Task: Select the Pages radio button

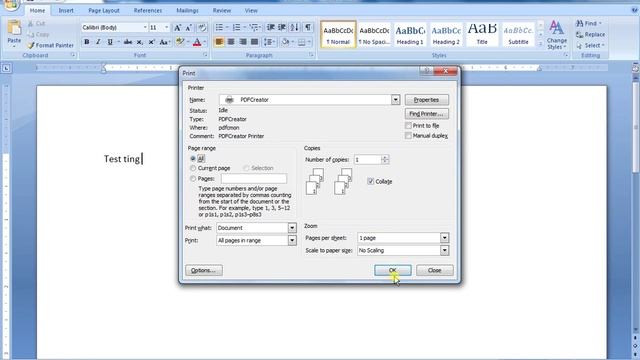Action: click(193, 179)
